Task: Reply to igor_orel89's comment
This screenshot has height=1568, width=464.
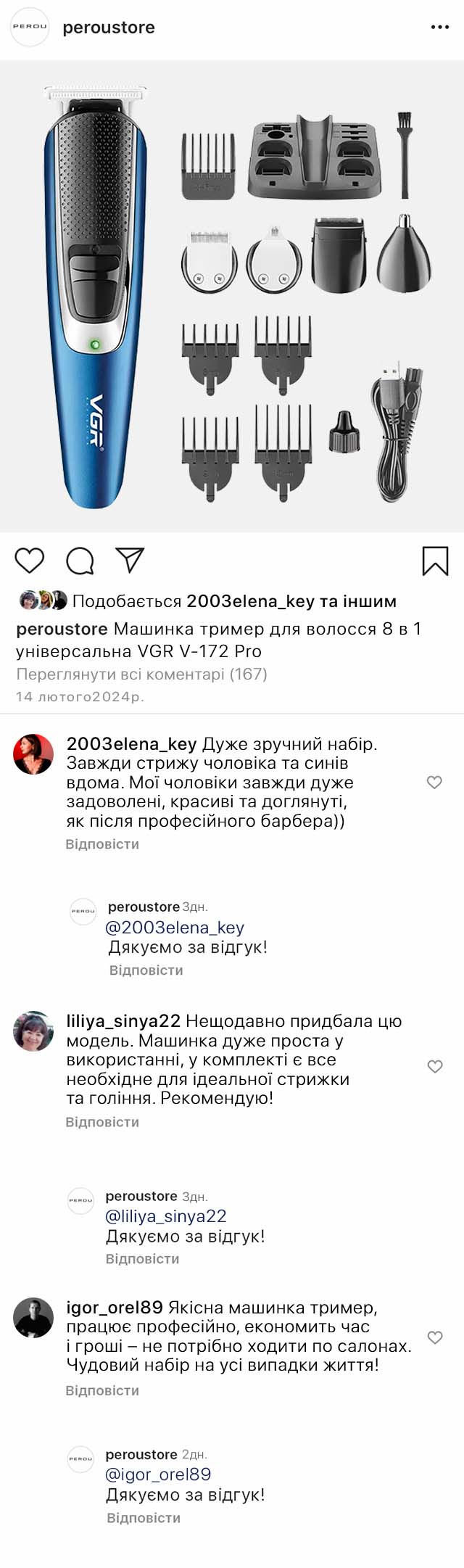Action: (102, 1390)
